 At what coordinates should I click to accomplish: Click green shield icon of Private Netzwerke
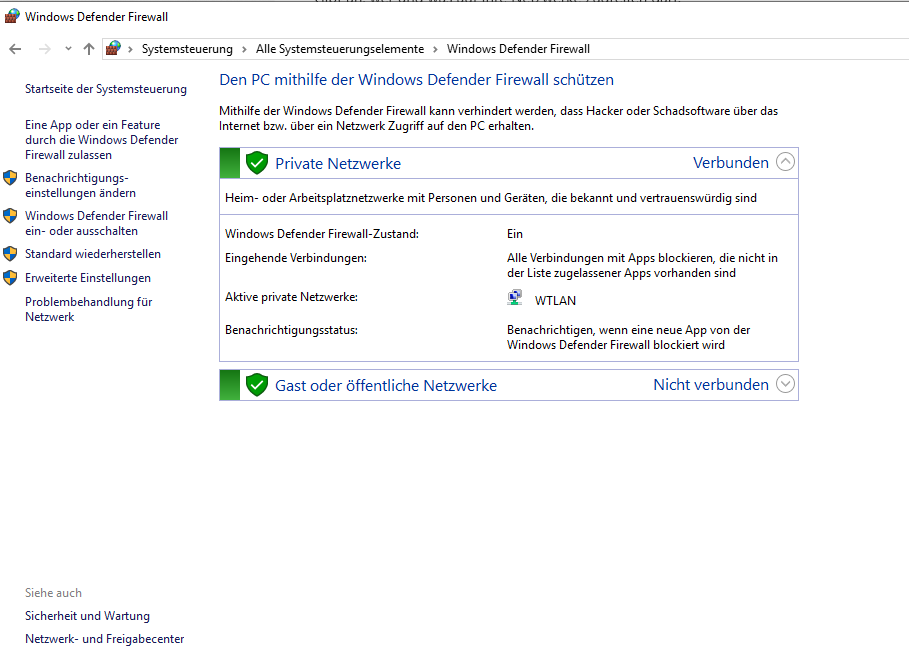(x=257, y=163)
